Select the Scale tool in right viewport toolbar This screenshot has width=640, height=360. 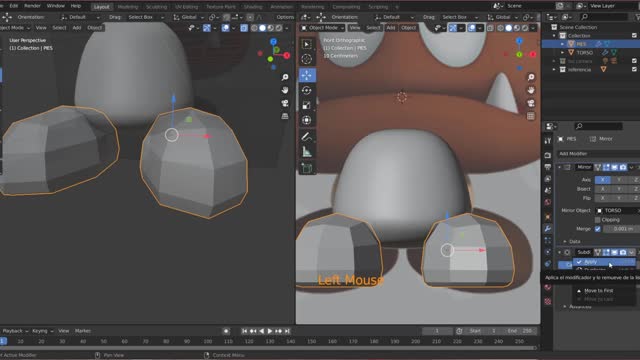(307, 105)
